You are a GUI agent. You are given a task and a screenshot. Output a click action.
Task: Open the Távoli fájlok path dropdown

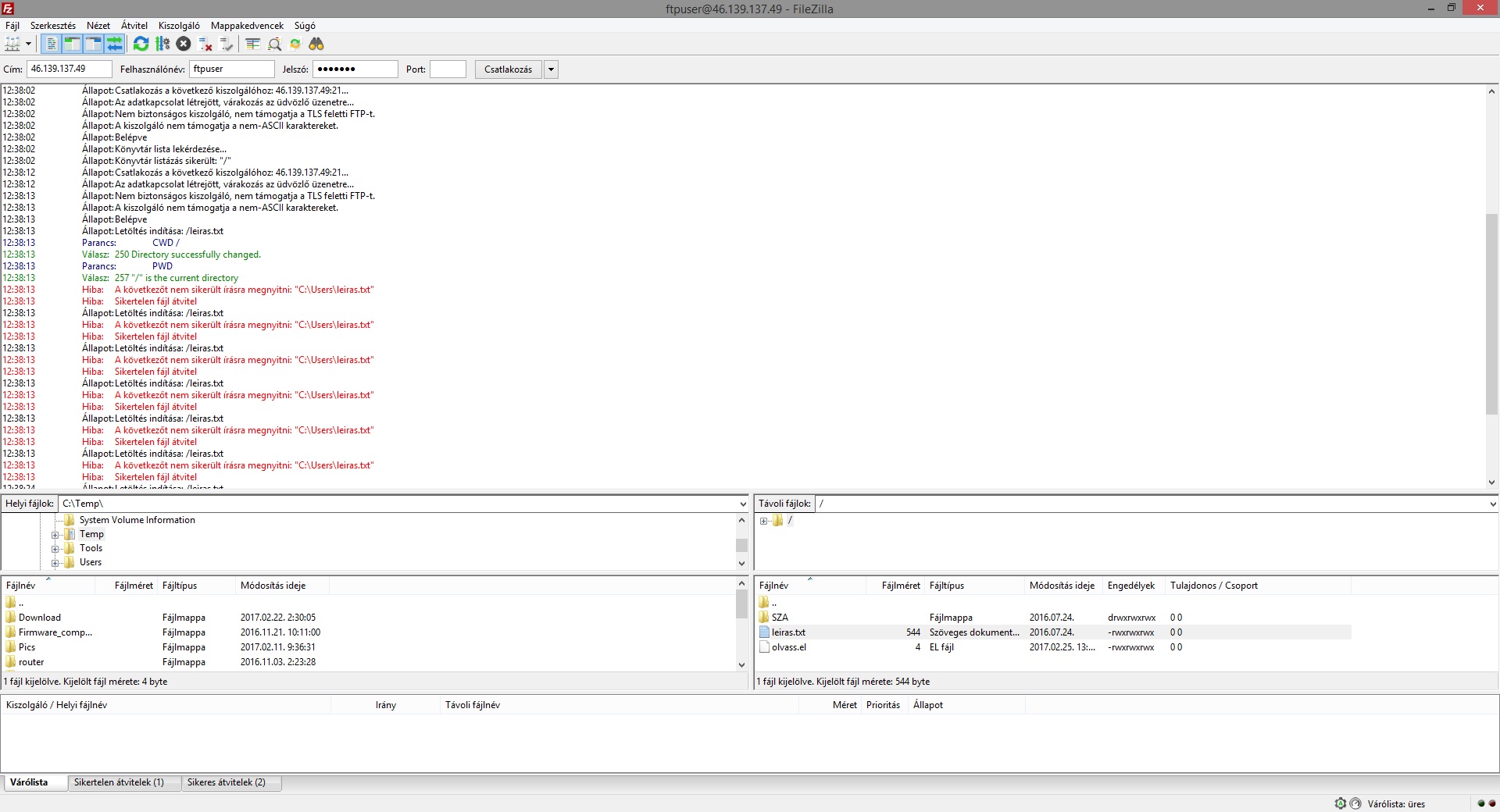click(1492, 504)
